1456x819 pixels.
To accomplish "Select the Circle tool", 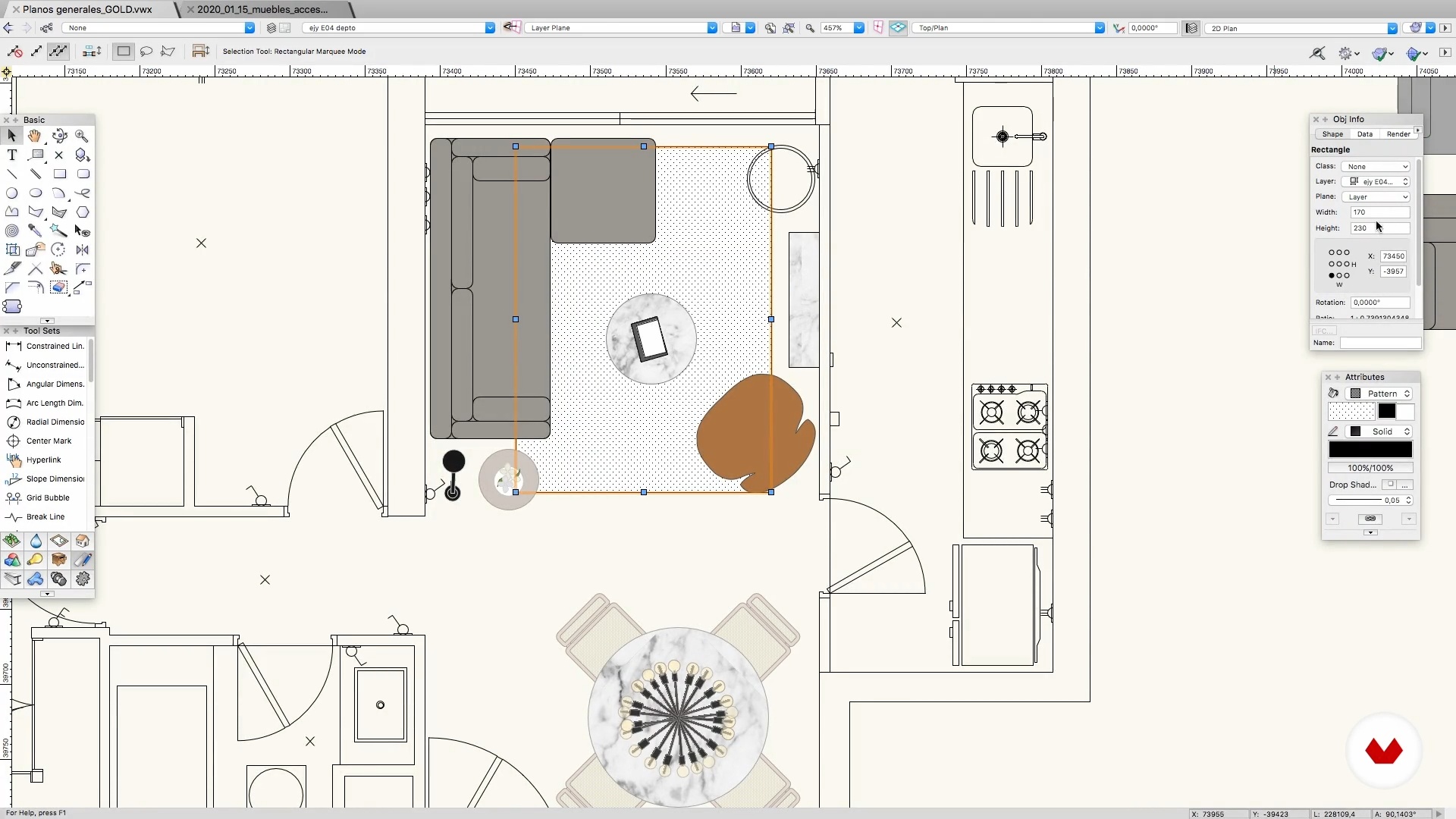I will click(11, 193).
